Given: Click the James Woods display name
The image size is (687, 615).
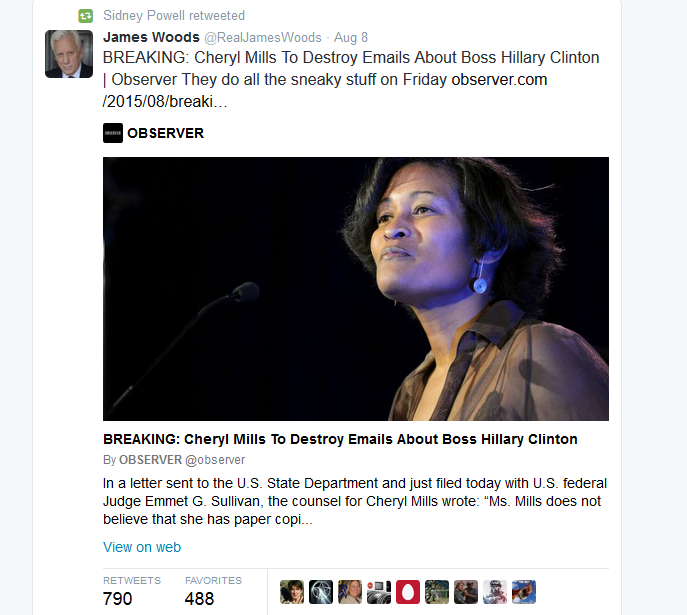Looking at the screenshot, I should coord(151,37).
